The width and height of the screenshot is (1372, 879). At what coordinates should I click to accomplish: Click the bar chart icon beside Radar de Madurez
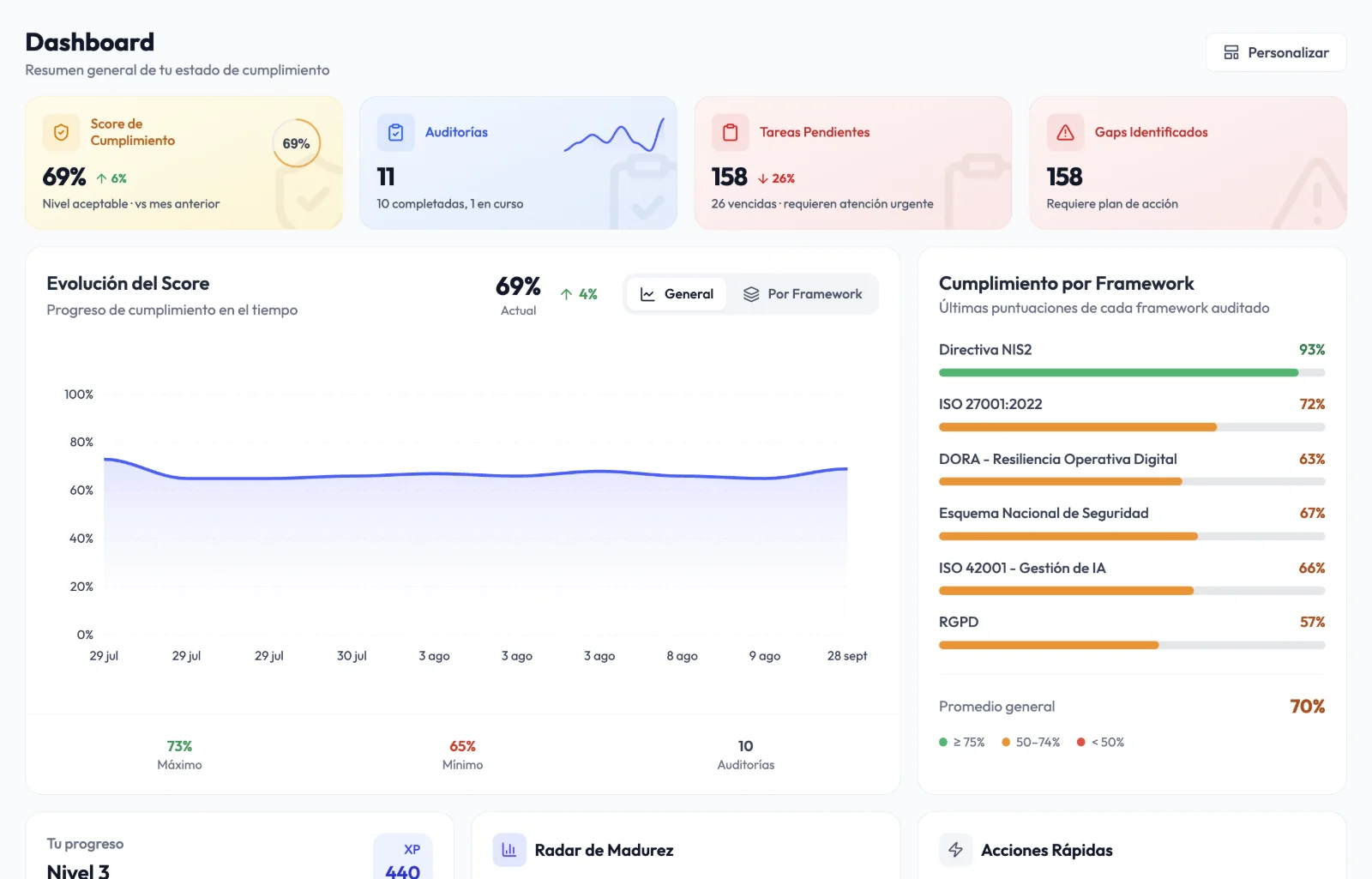(x=509, y=850)
